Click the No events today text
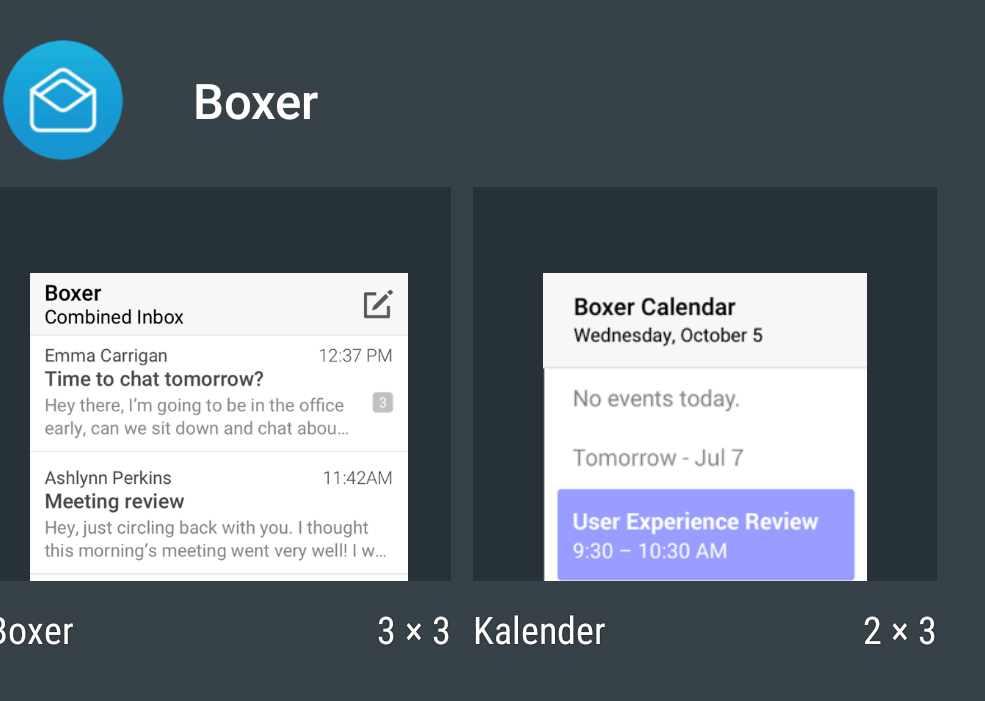Viewport: 985px width, 701px height. [x=656, y=399]
